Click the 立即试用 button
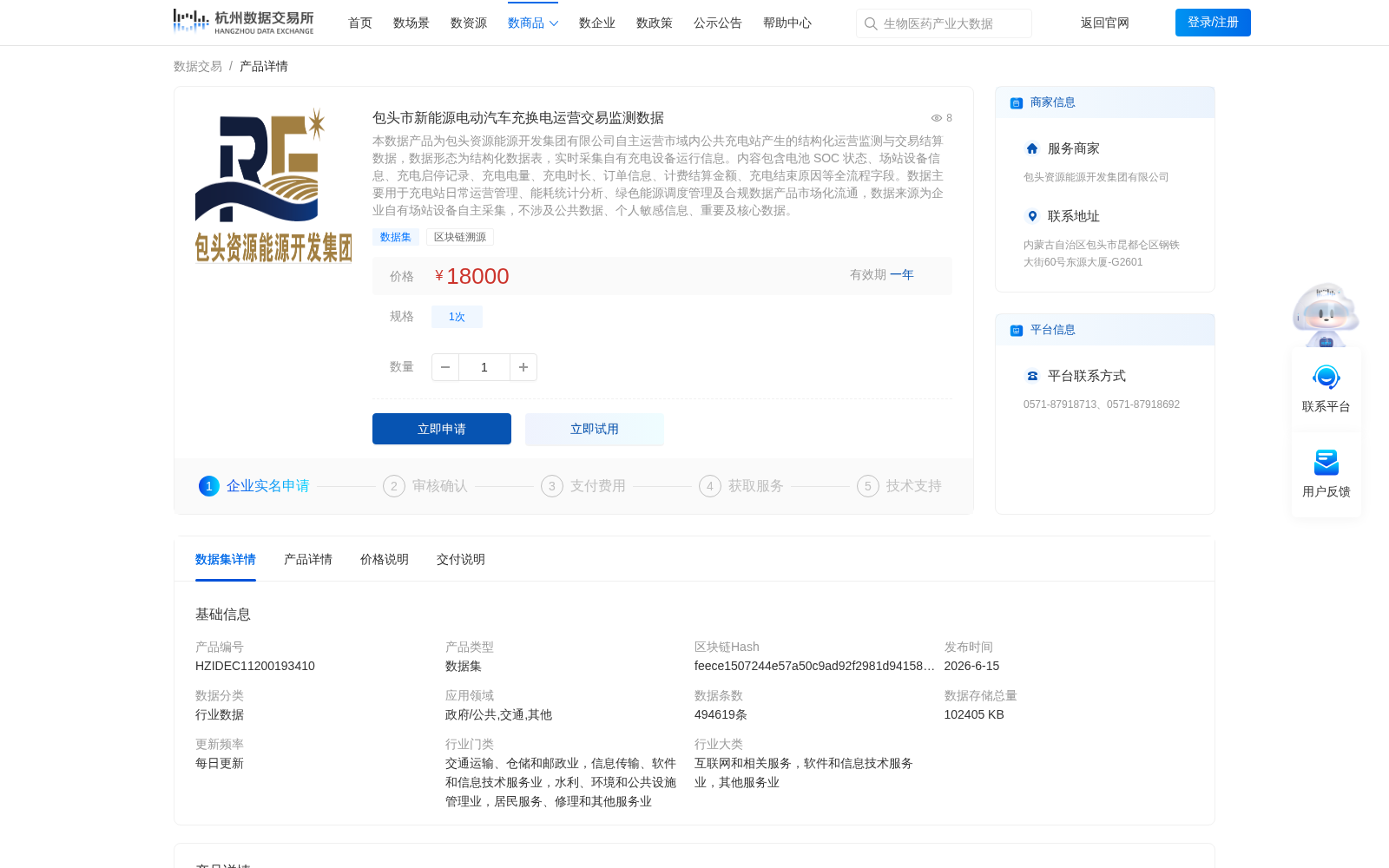 click(x=595, y=429)
